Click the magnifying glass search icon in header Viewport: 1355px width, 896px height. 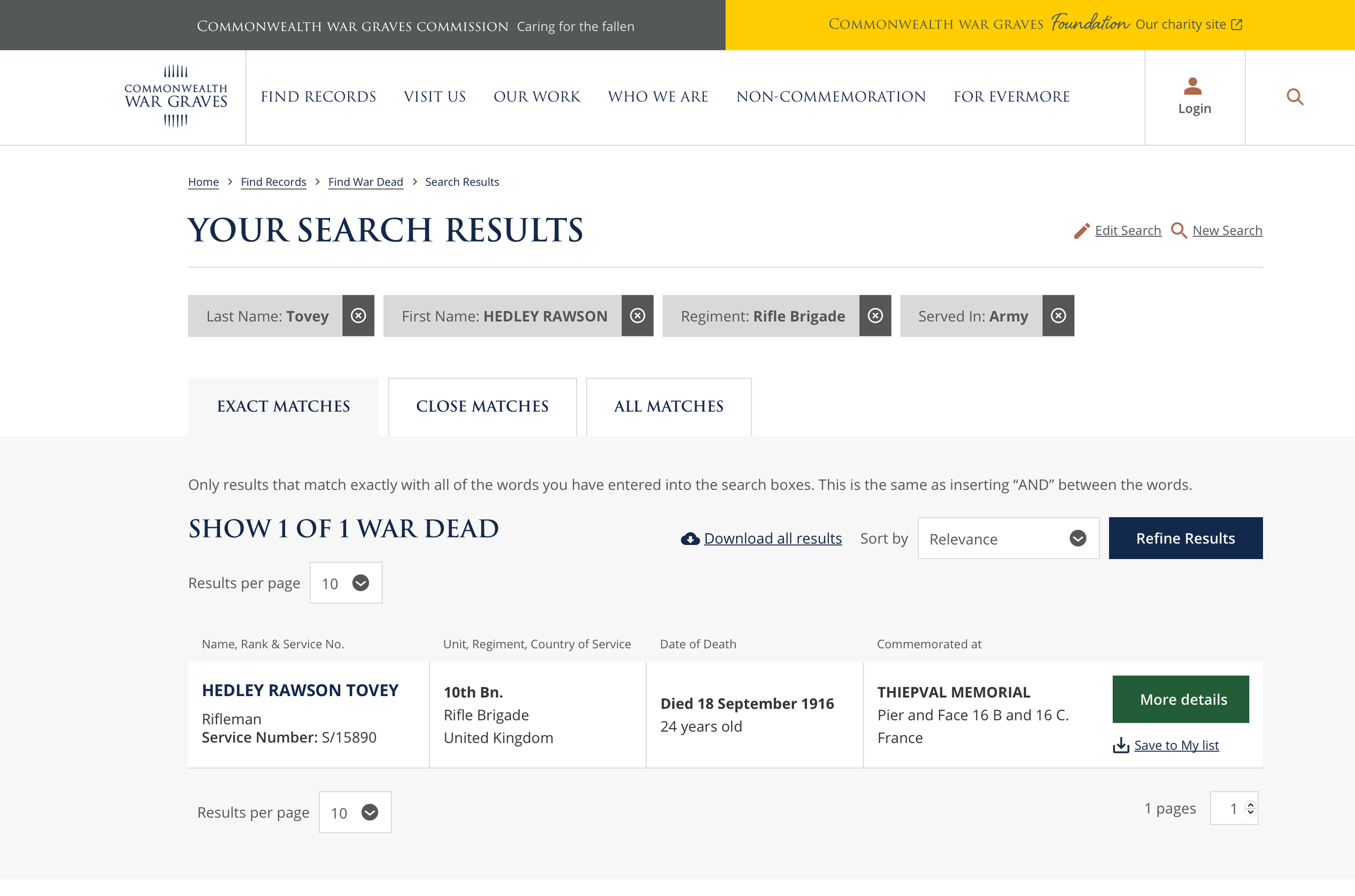(1294, 97)
